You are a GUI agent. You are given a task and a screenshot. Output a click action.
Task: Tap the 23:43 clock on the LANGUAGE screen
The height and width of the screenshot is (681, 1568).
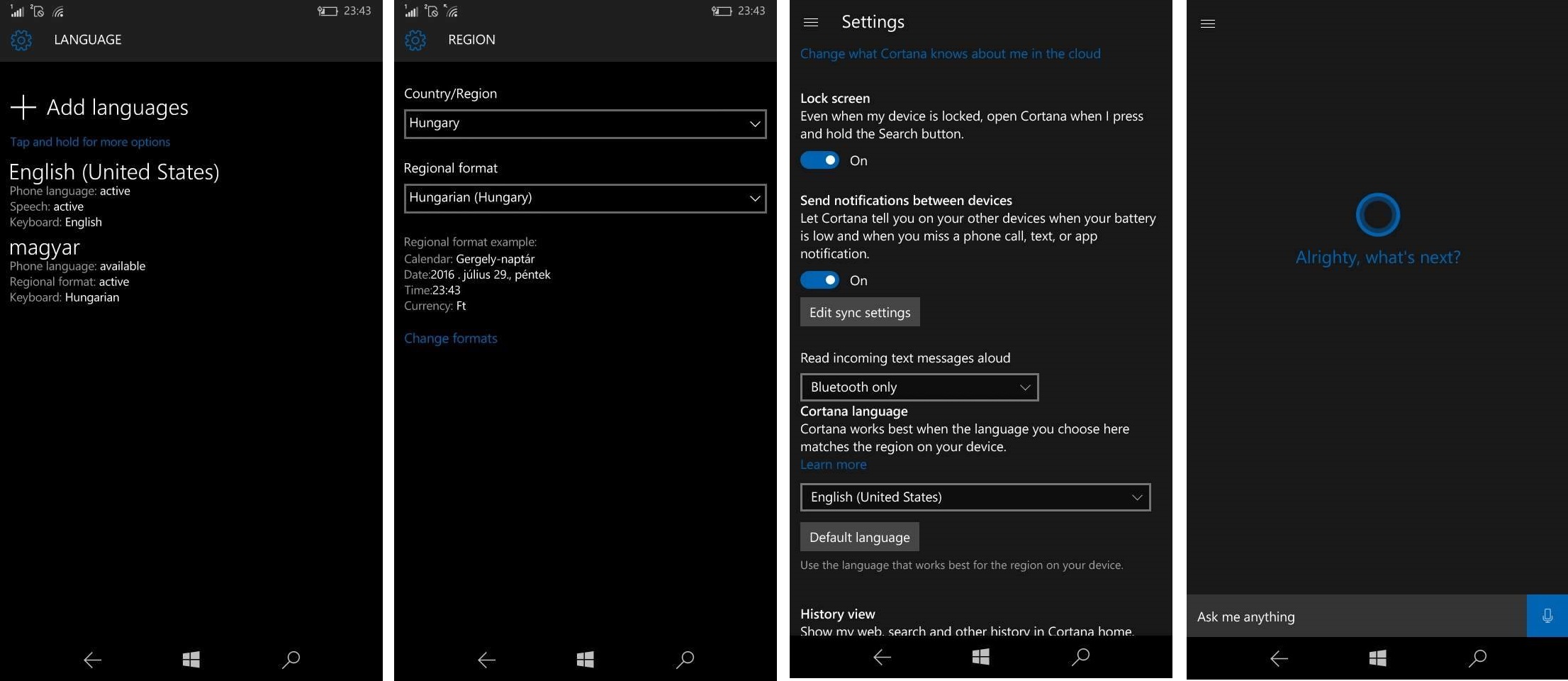(x=357, y=11)
